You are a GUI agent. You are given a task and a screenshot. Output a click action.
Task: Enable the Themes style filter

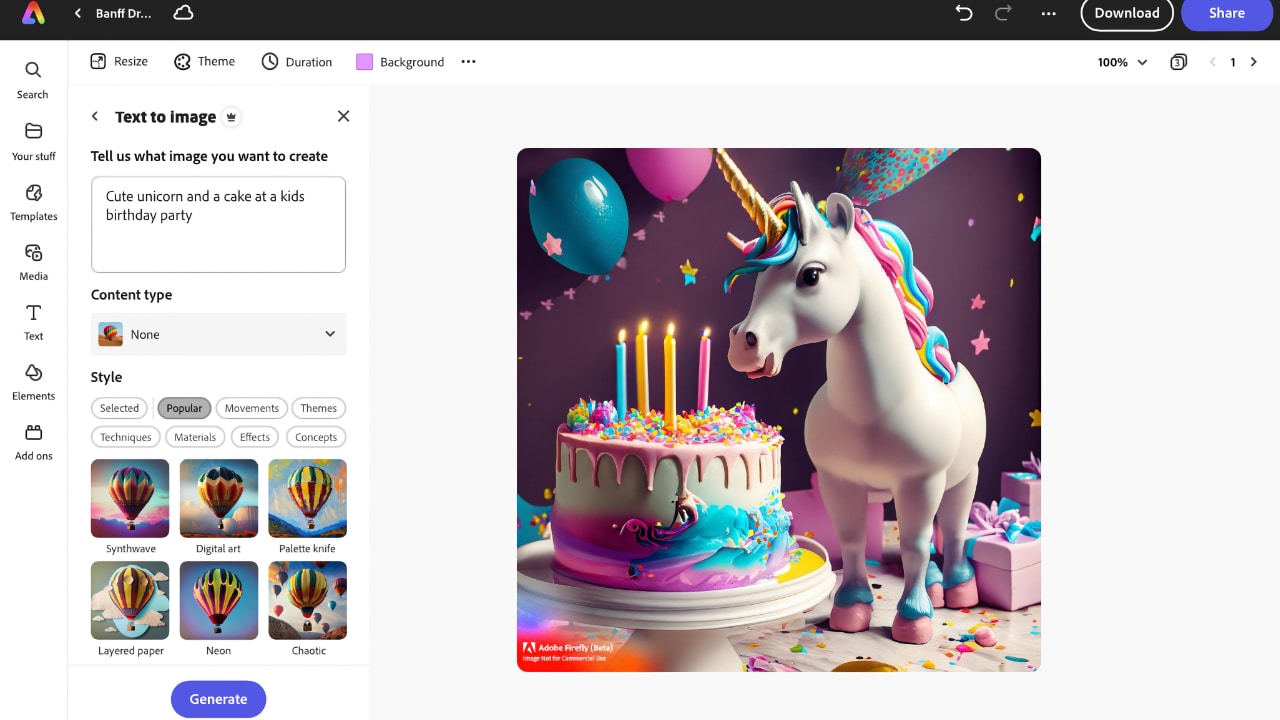[318, 408]
